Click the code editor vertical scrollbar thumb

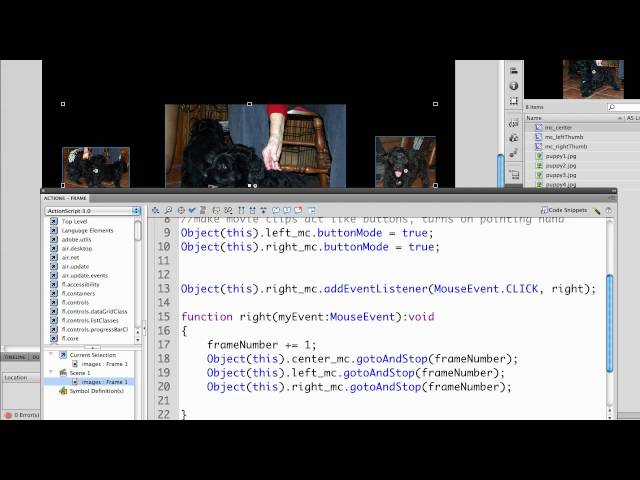(609, 323)
